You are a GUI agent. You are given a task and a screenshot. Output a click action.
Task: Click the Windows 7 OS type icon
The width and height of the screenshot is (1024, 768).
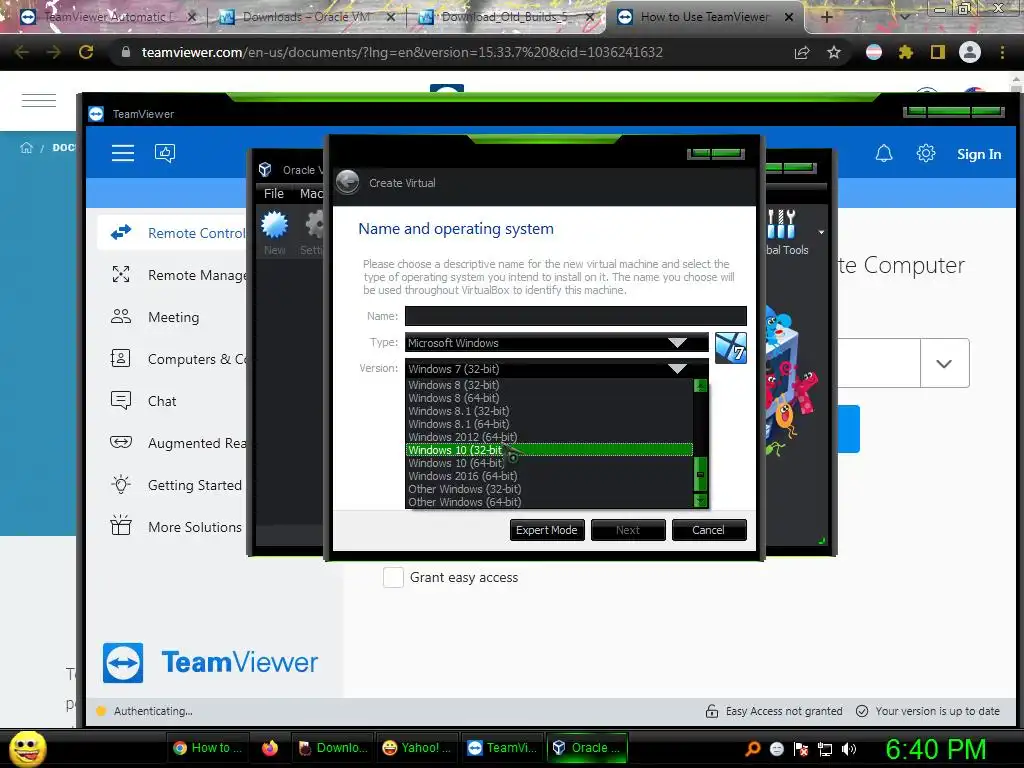click(x=730, y=348)
